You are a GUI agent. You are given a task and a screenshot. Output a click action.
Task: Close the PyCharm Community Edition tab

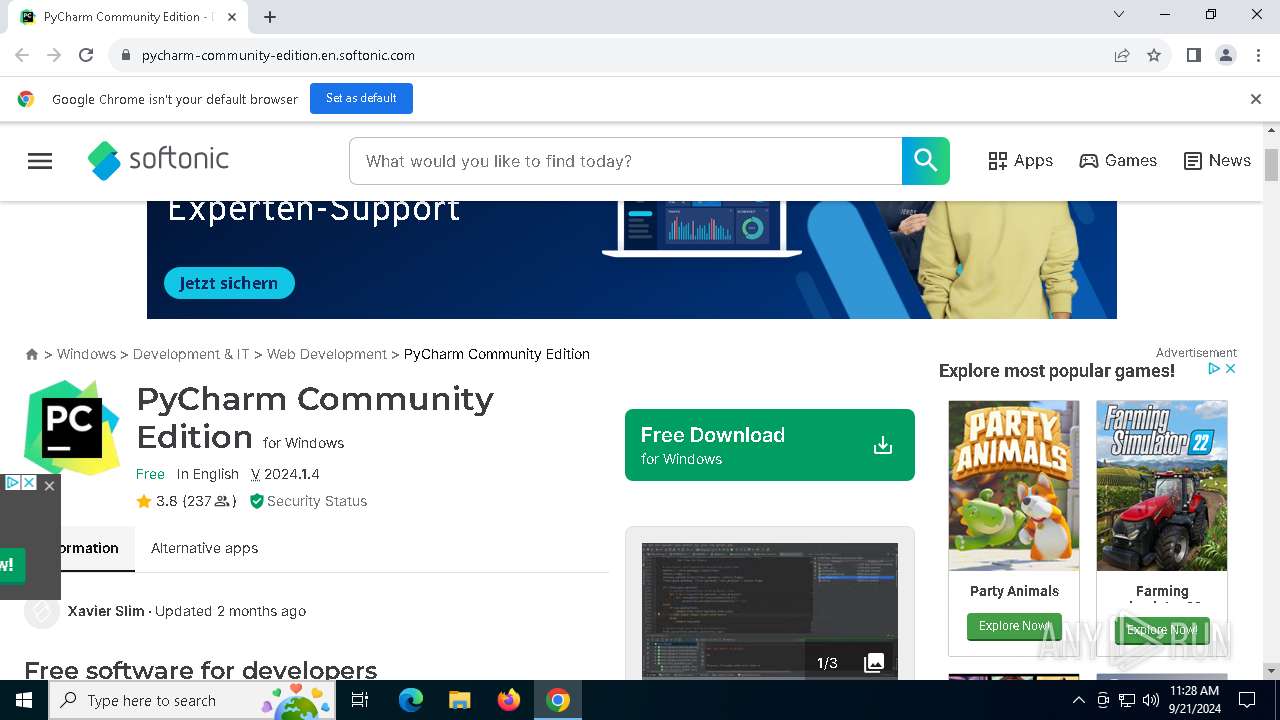click(232, 17)
